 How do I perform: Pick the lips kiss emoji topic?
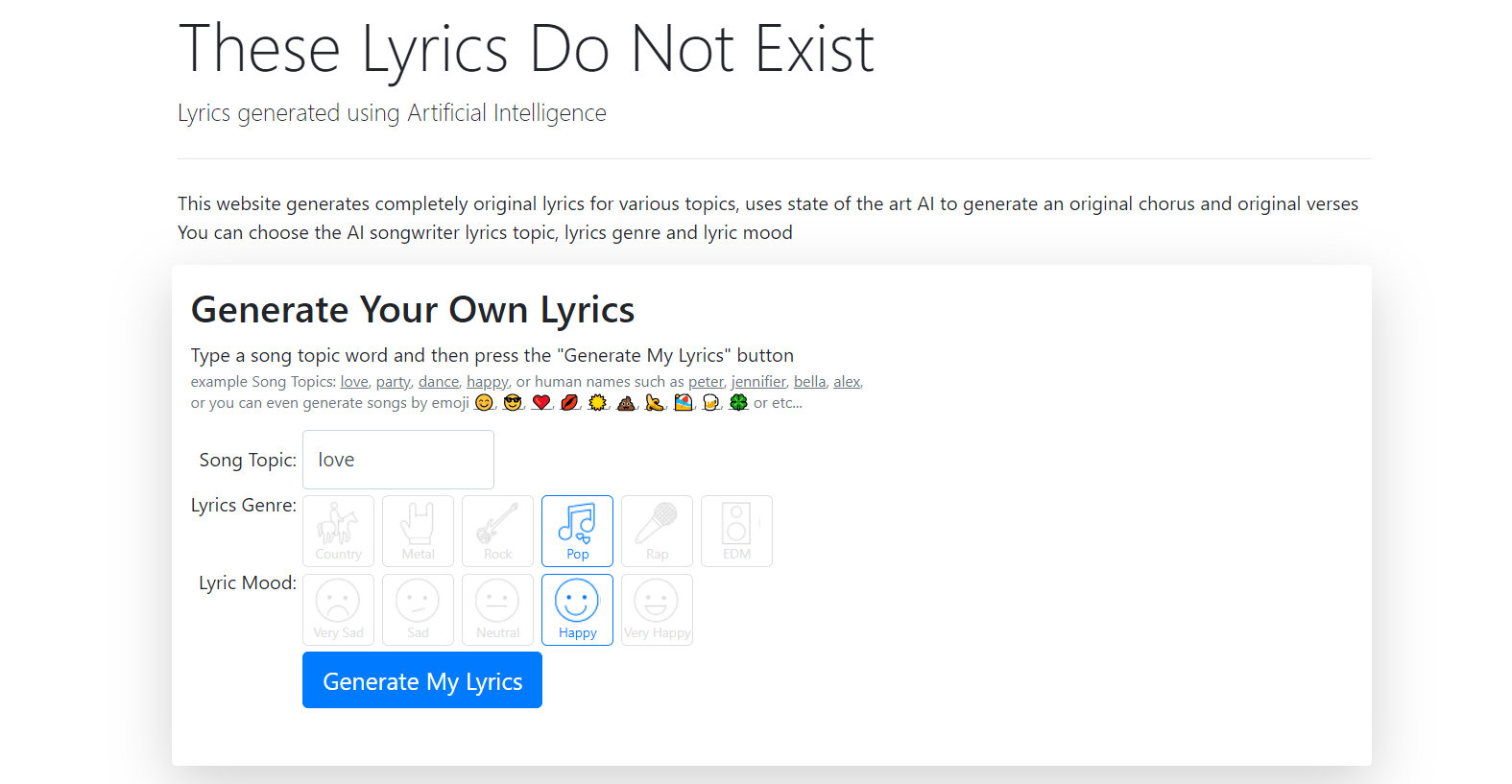coord(569,403)
